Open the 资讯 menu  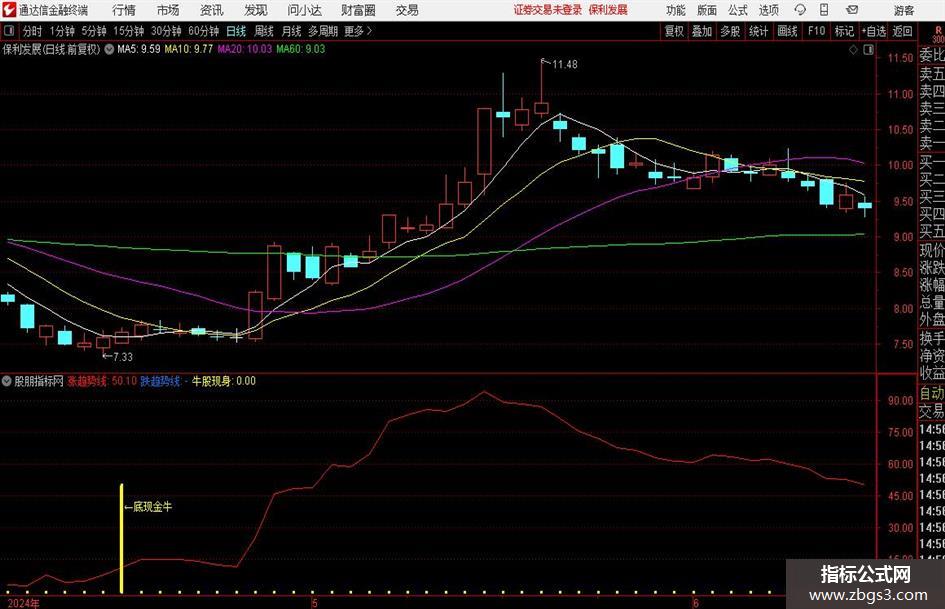(211, 10)
